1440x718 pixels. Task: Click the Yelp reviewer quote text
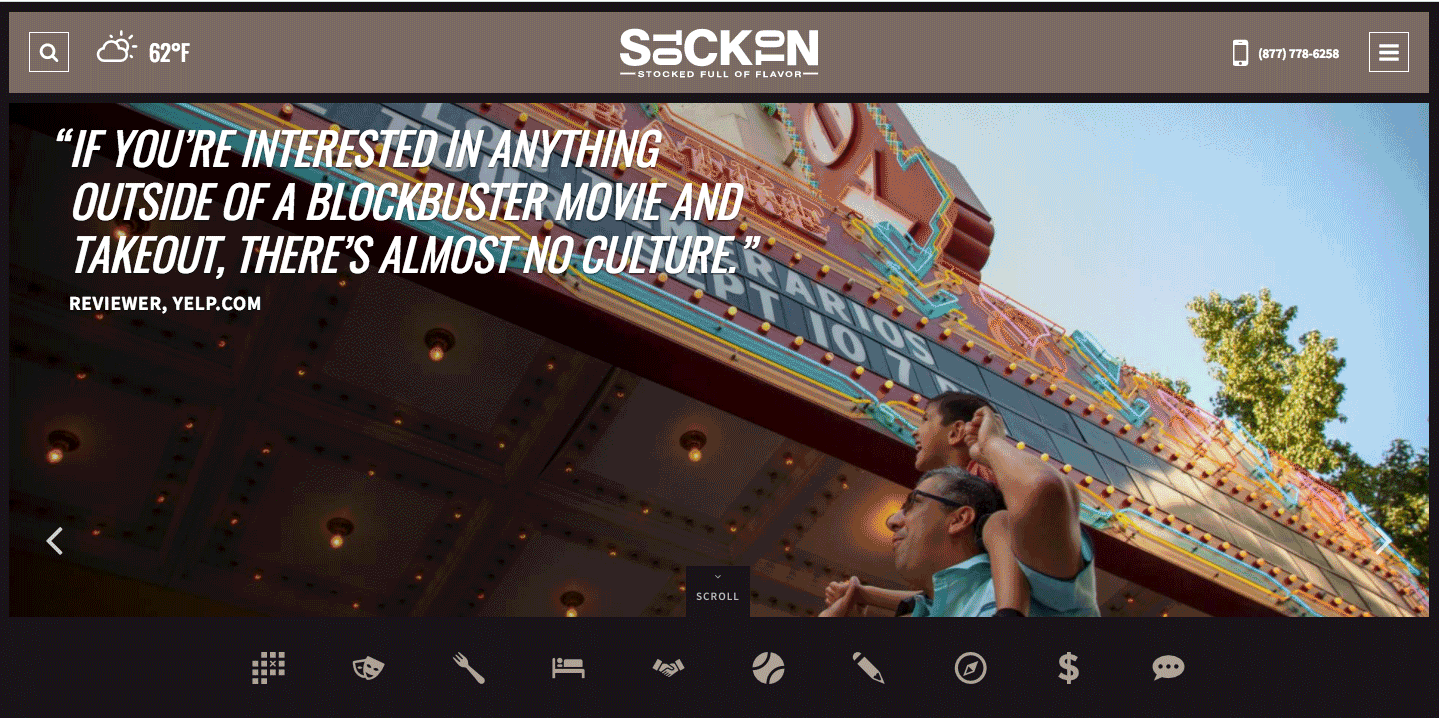tap(408, 203)
